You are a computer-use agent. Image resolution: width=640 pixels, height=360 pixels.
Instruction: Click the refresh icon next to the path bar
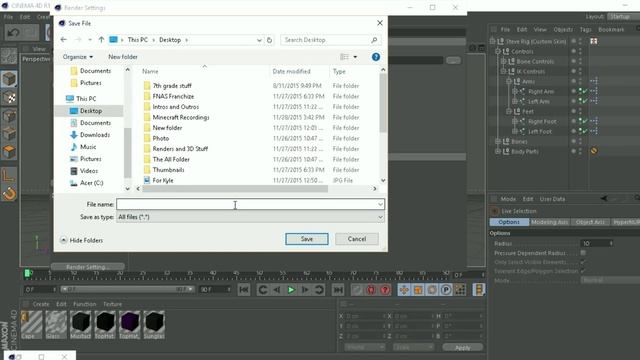pos(269,40)
